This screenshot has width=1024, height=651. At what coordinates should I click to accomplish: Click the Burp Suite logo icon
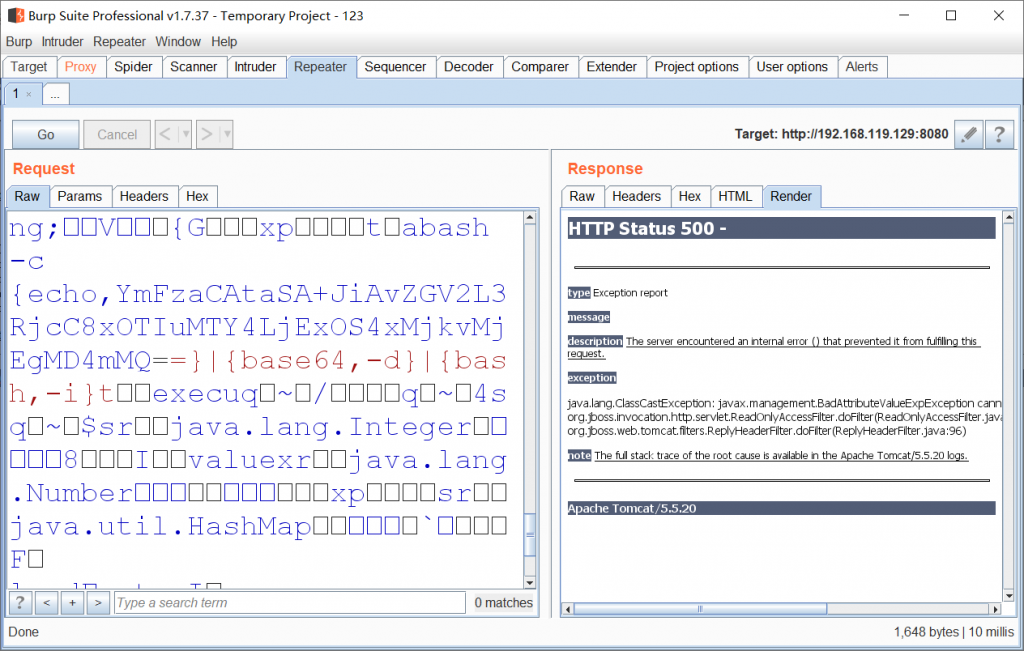[16, 15]
